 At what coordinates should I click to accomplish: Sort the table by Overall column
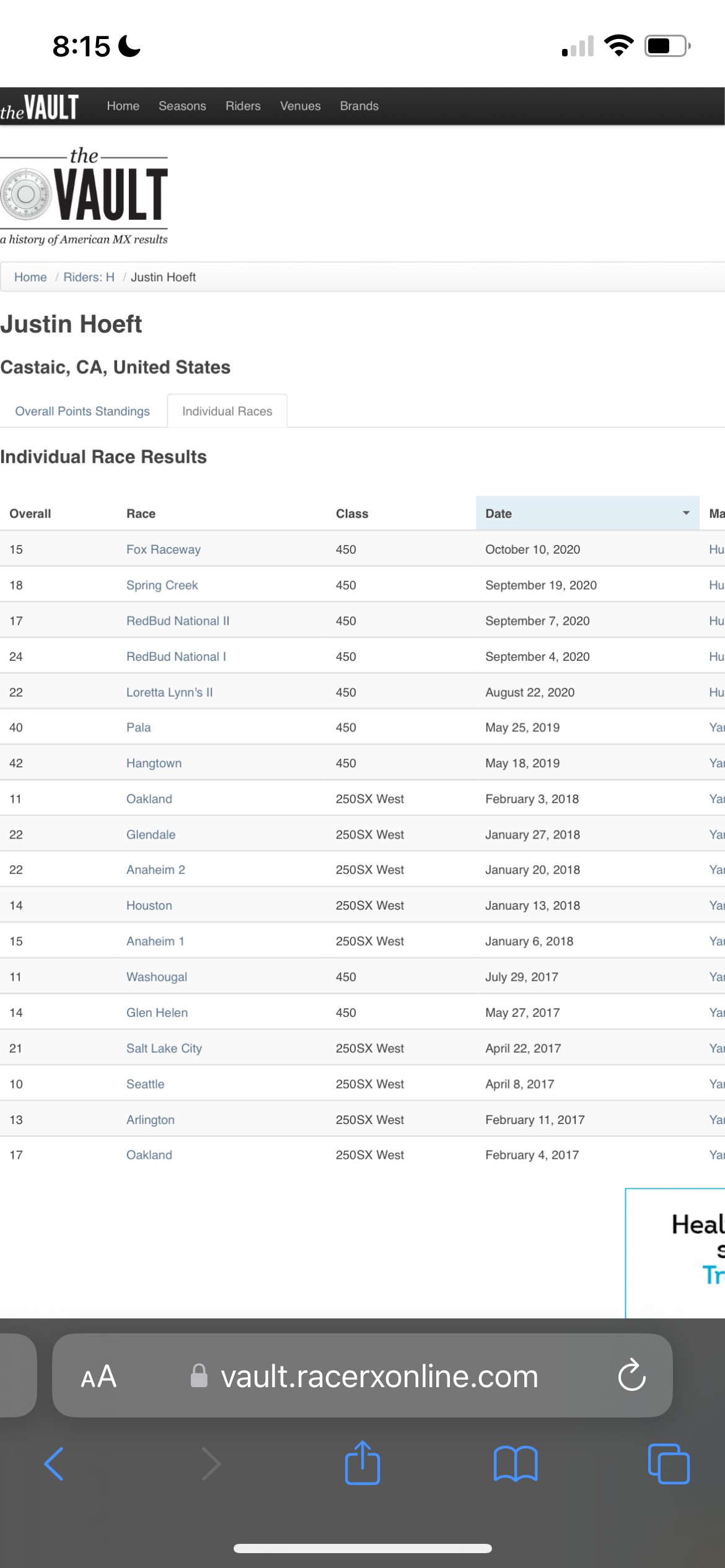coord(30,513)
